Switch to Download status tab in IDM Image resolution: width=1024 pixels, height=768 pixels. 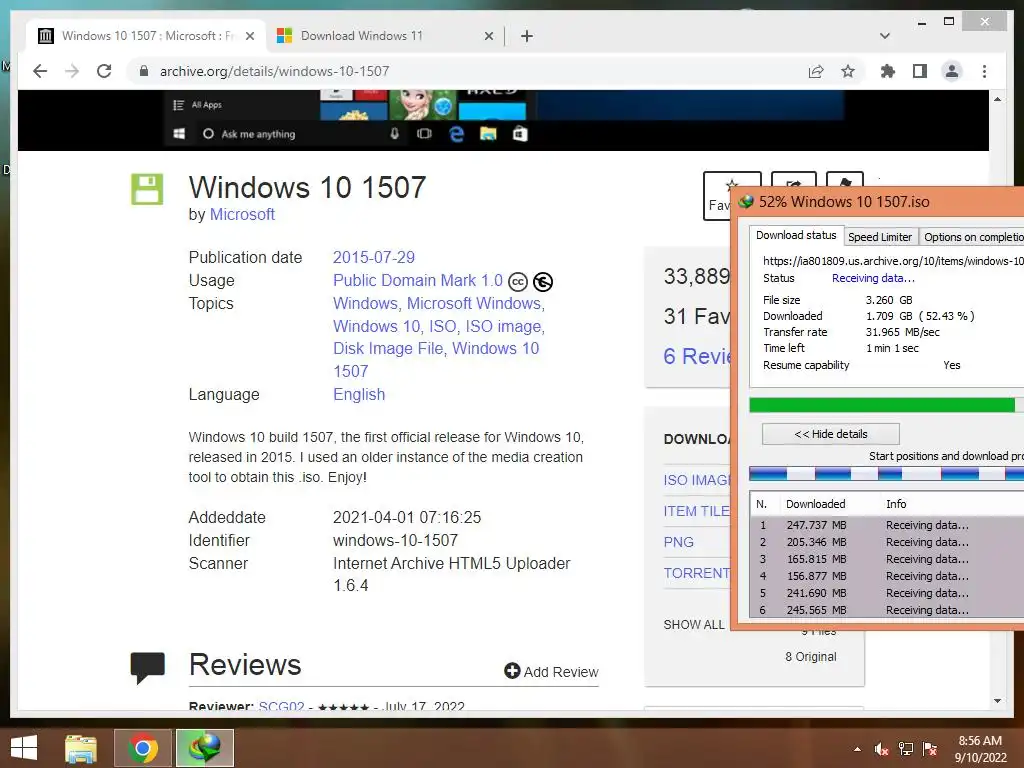click(x=795, y=235)
